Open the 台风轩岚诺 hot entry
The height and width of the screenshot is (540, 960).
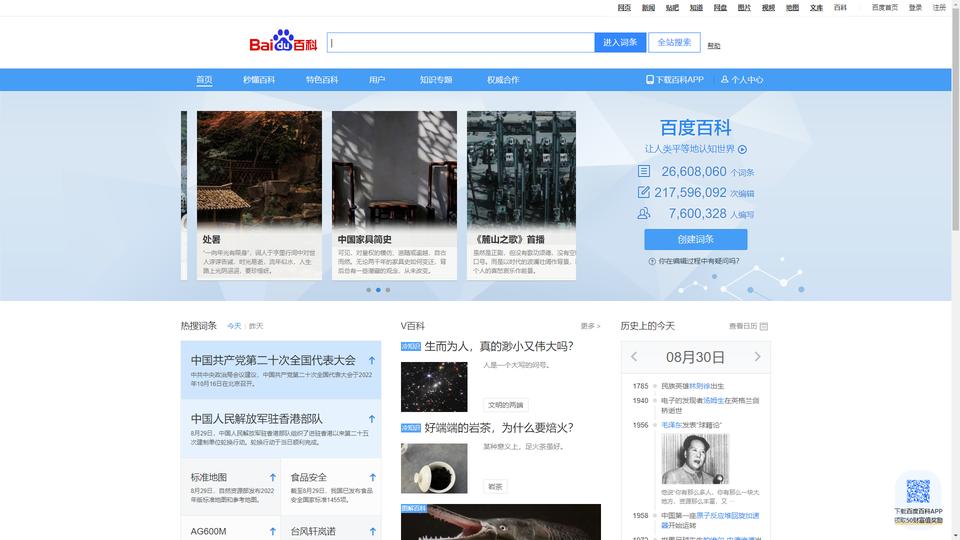click(313, 531)
